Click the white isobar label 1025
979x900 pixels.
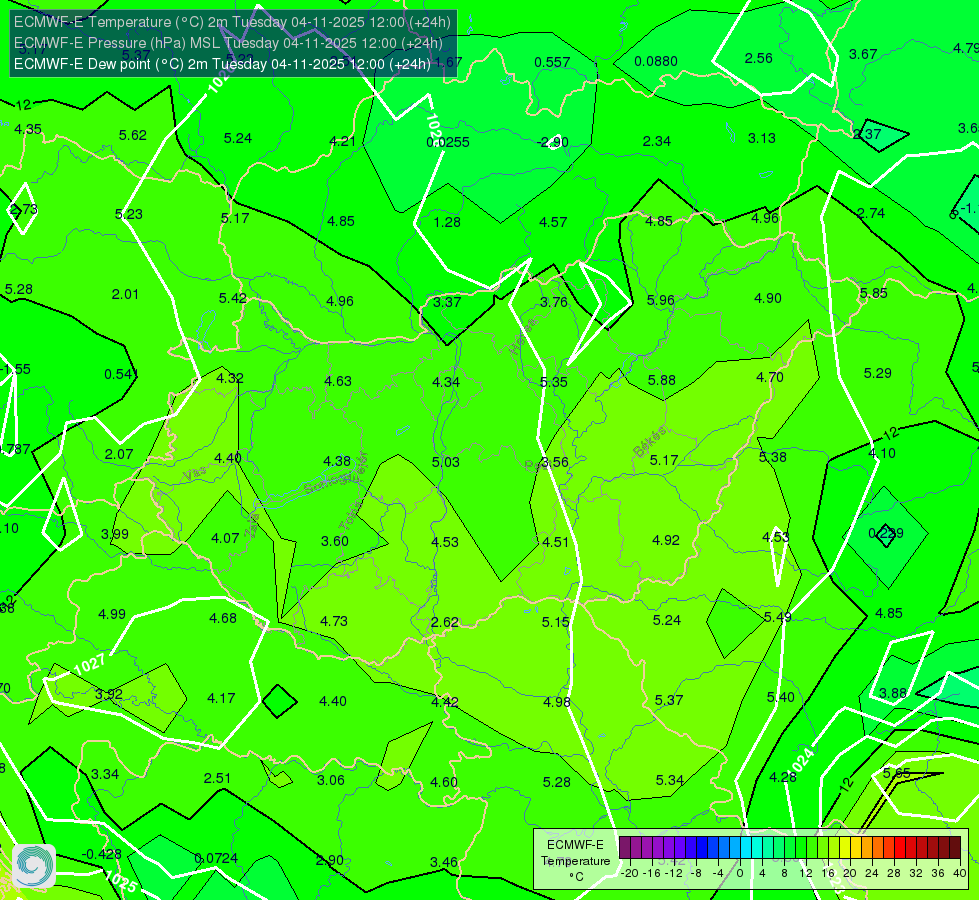[x=121, y=881]
